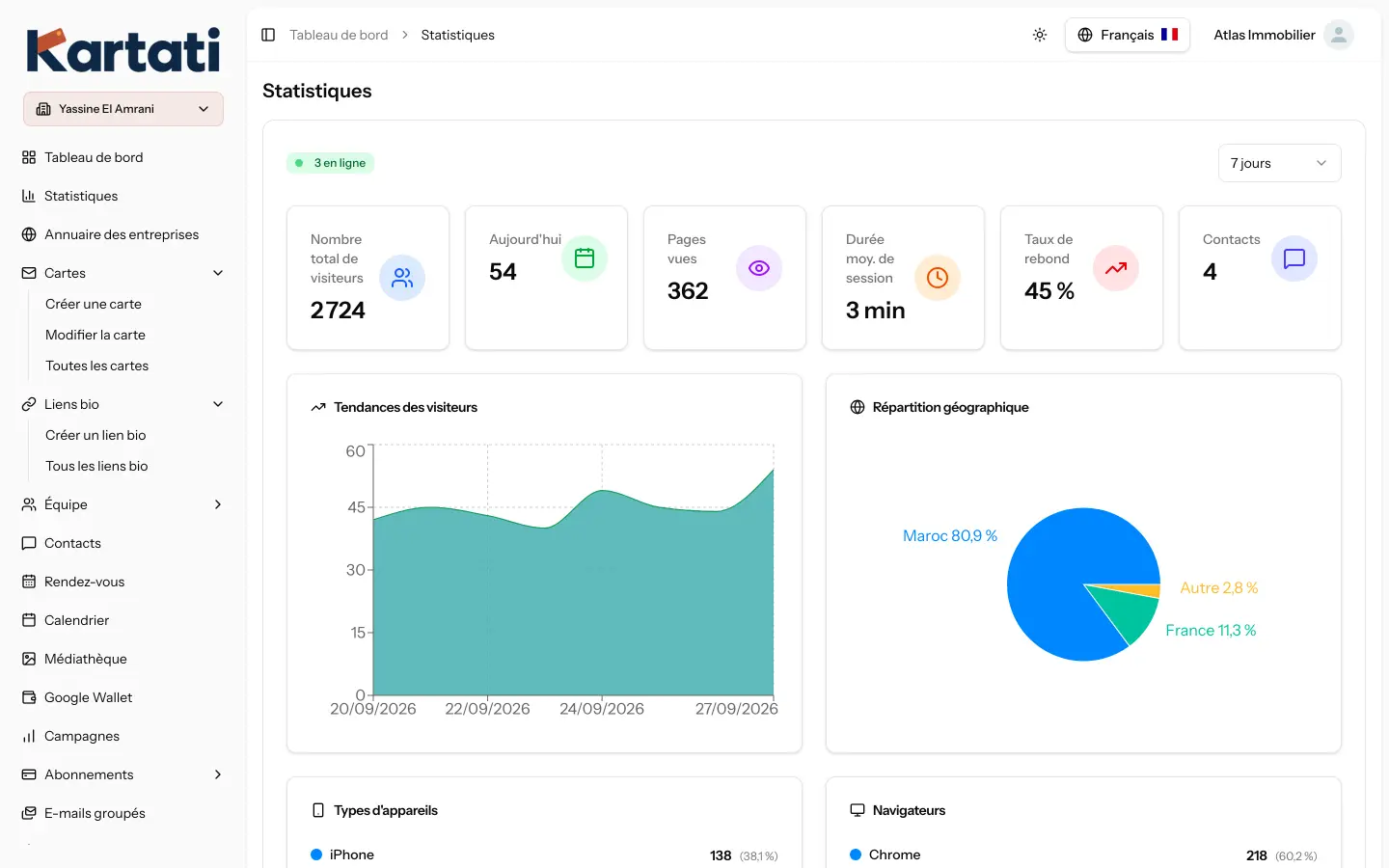Click the Kartati logo
This screenshot has width=1389, height=868.
click(x=123, y=50)
